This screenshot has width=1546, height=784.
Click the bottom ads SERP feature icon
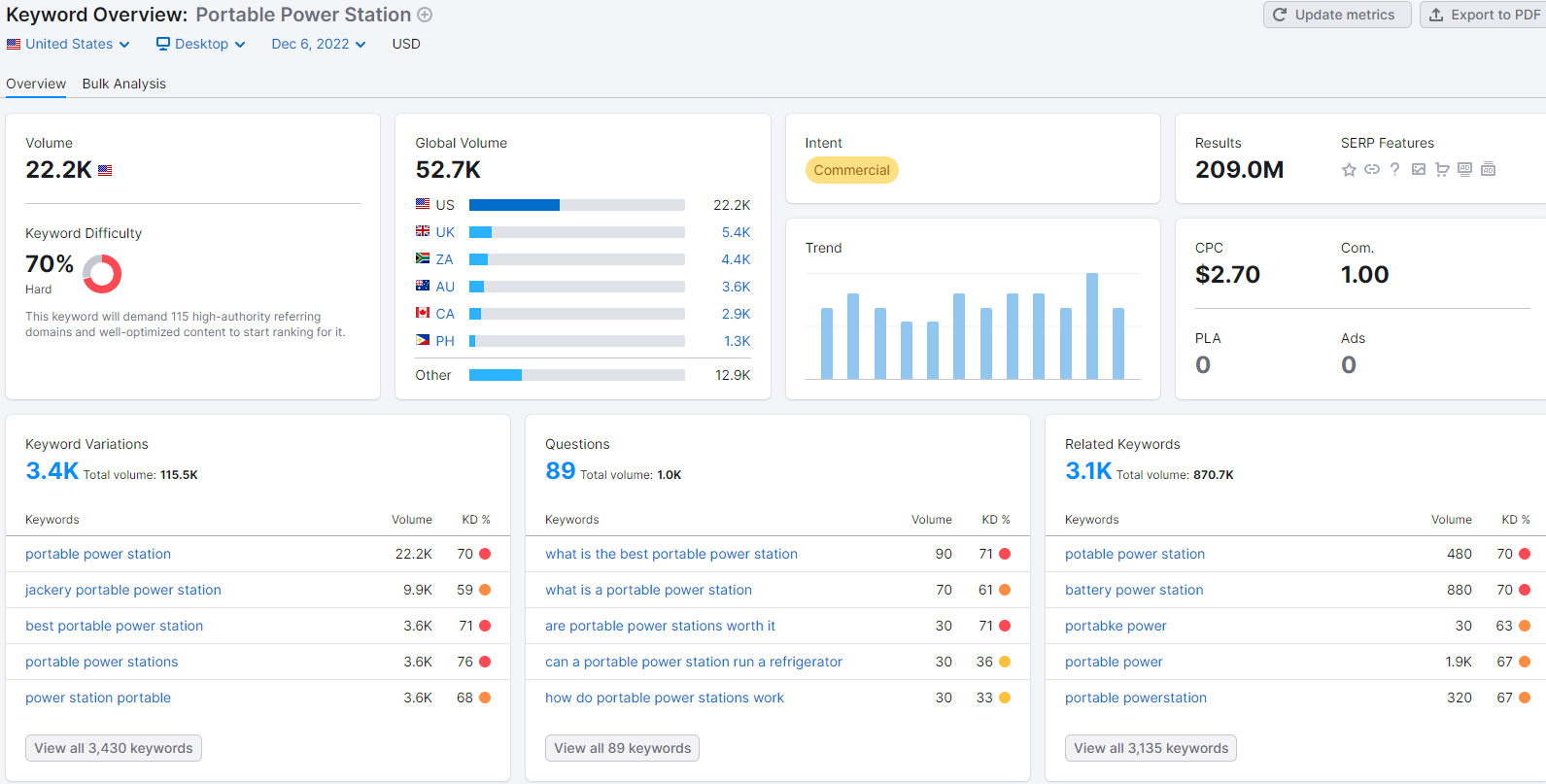[x=1488, y=169]
